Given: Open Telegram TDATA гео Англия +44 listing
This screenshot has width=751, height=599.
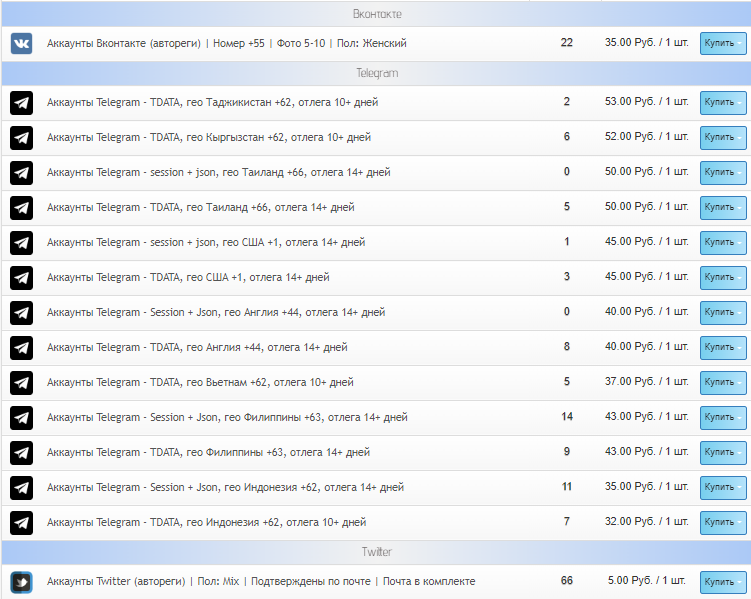Looking at the screenshot, I should (x=197, y=347).
